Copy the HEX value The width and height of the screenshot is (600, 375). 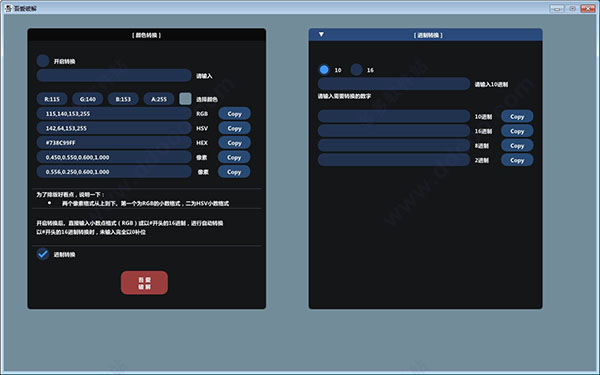235,143
